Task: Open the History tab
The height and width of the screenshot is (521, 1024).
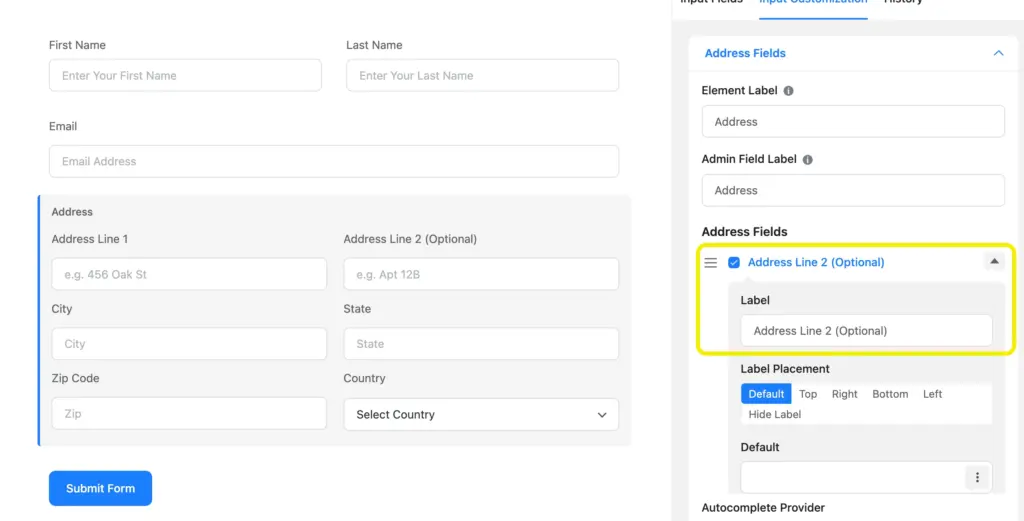Action: pyautogui.click(x=903, y=3)
